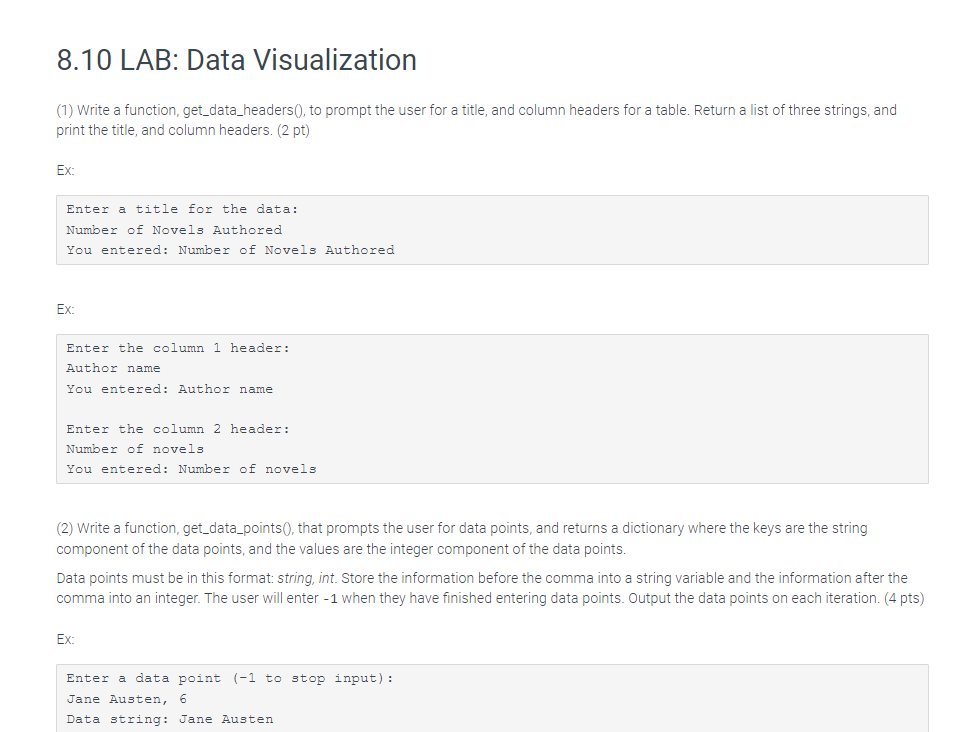Click "Enter a data point (-1 to stop input):"
The height and width of the screenshot is (732, 977).
230,678
